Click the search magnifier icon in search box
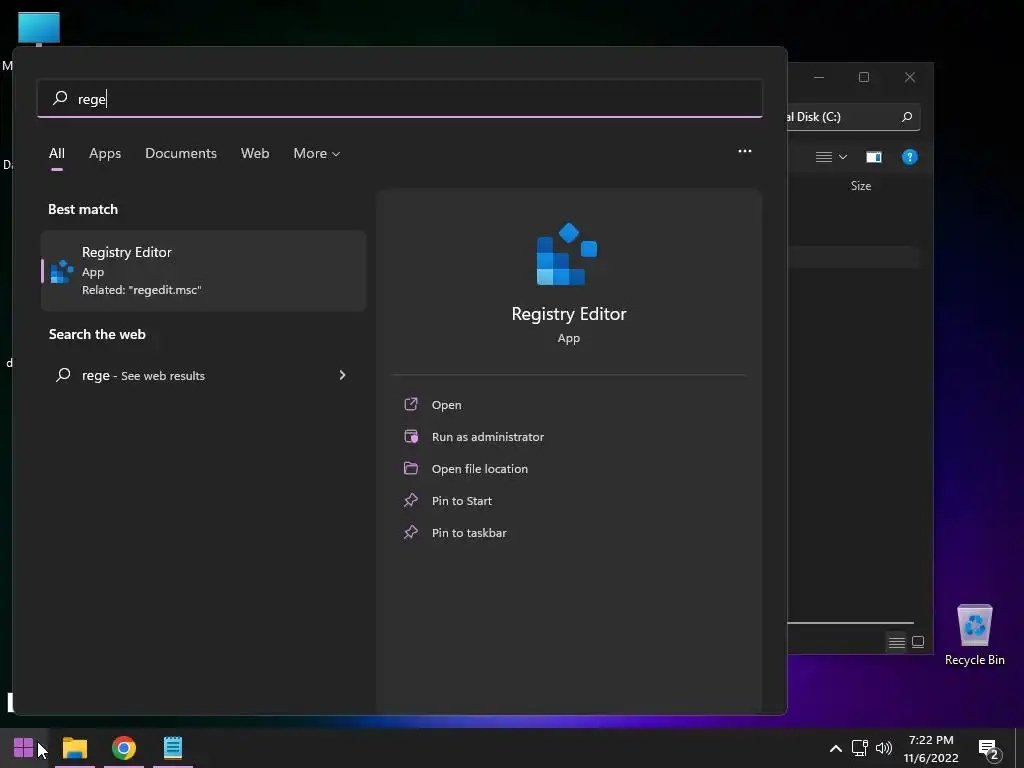This screenshot has height=768, width=1024. pyautogui.click(x=60, y=98)
